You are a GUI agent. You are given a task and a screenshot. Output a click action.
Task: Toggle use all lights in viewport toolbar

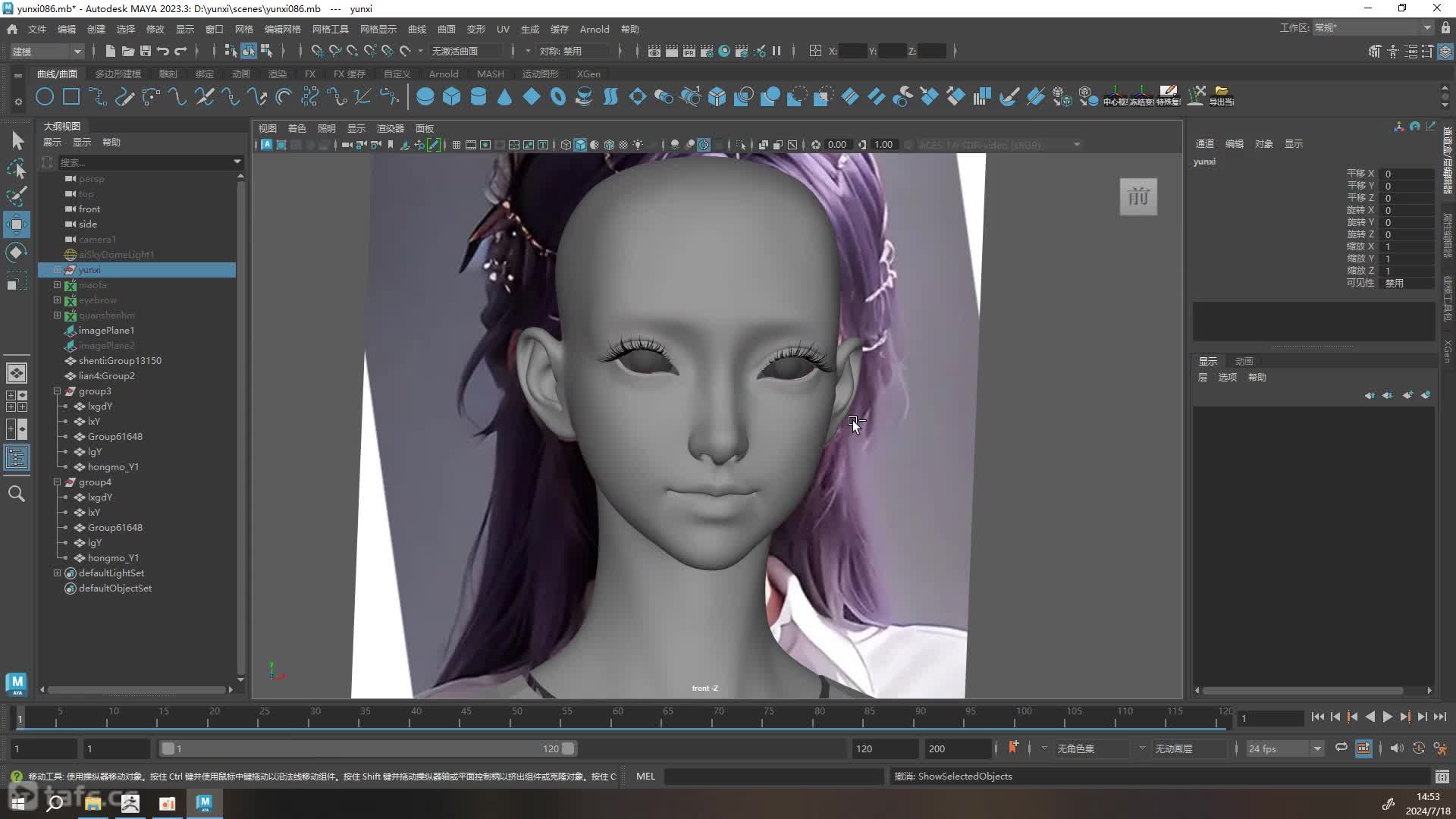click(x=638, y=145)
